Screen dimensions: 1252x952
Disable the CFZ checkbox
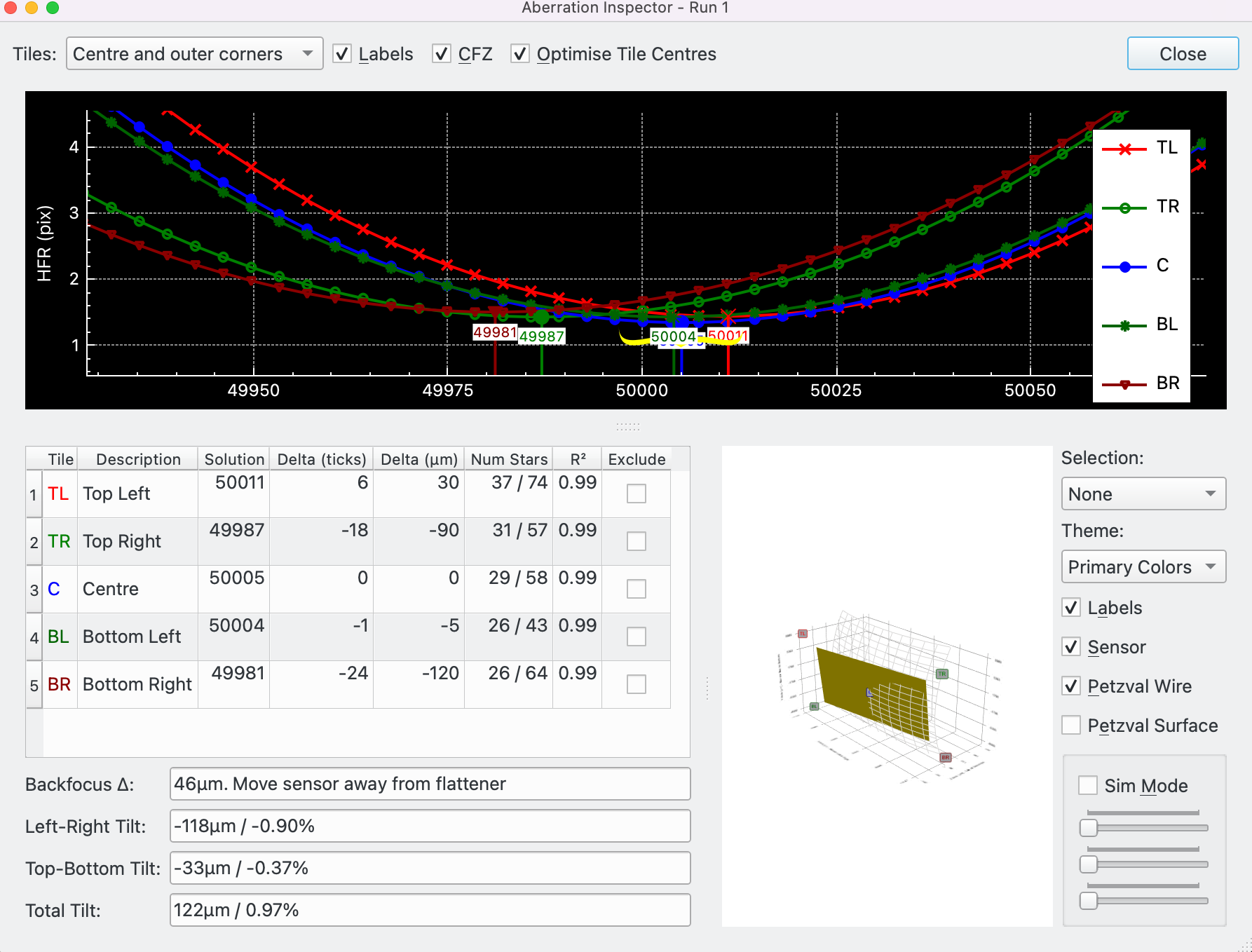click(442, 54)
